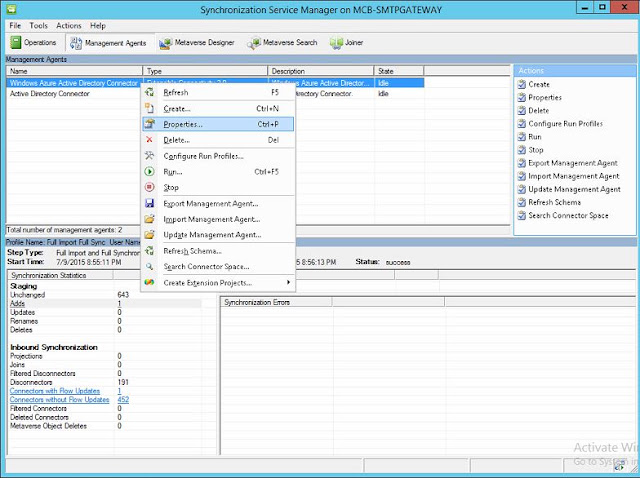Open Connectors without Flow Updates link
This screenshot has width=640, height=478.
(60, 400)
